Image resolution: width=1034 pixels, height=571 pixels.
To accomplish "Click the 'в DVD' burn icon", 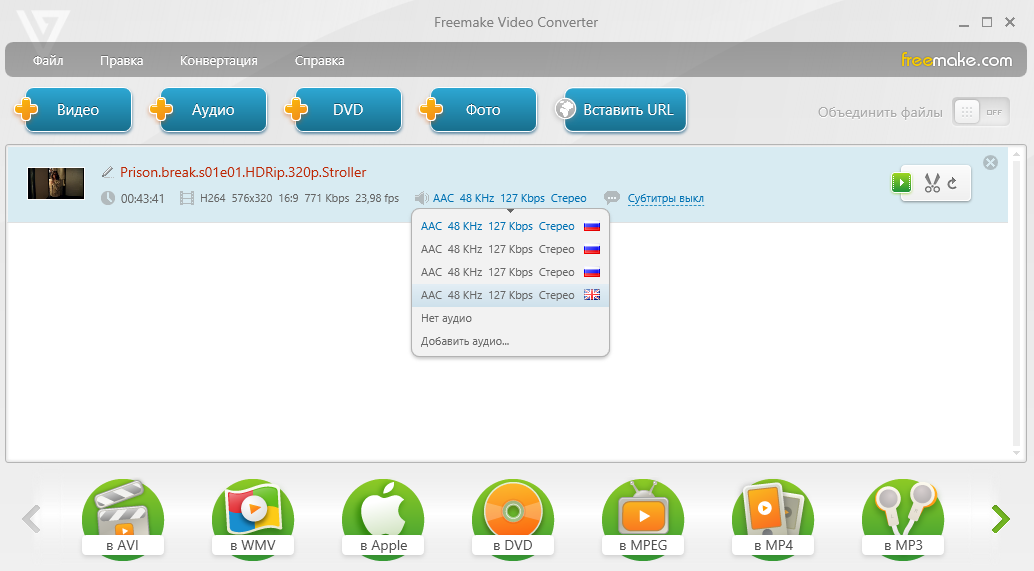I will coord(512,517).
